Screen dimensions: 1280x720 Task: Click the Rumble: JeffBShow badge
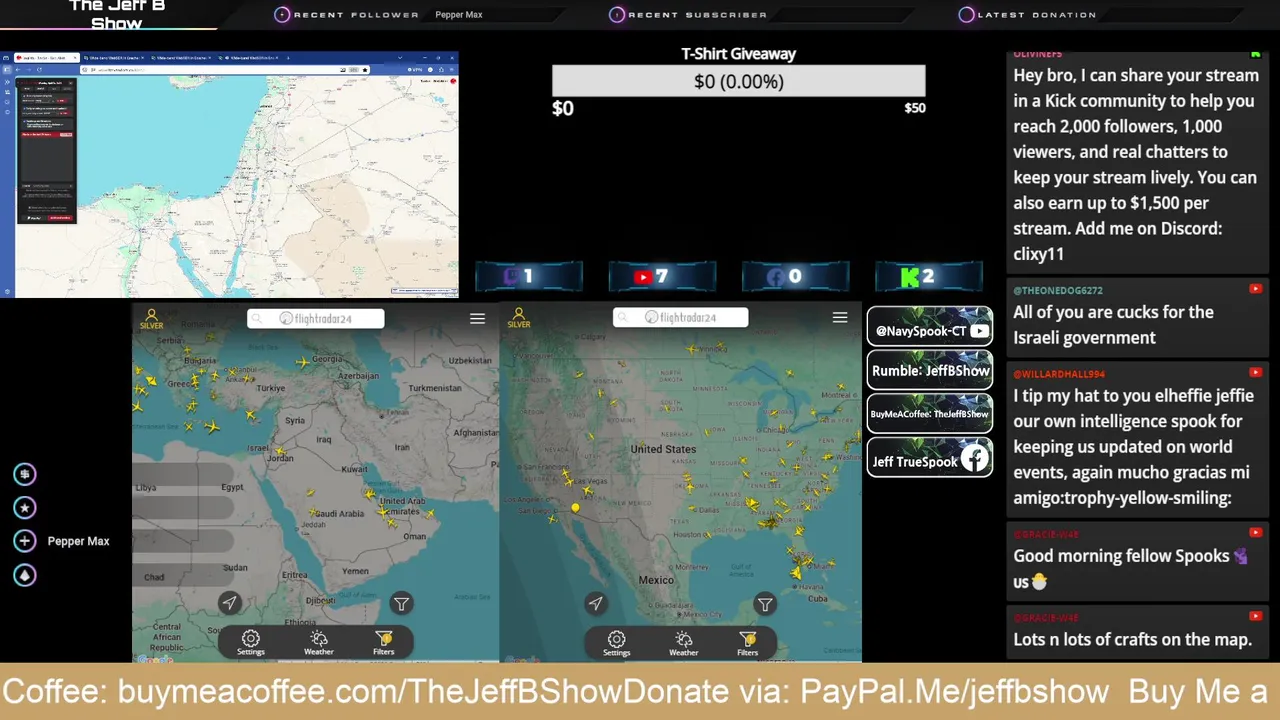pos(930,370)
